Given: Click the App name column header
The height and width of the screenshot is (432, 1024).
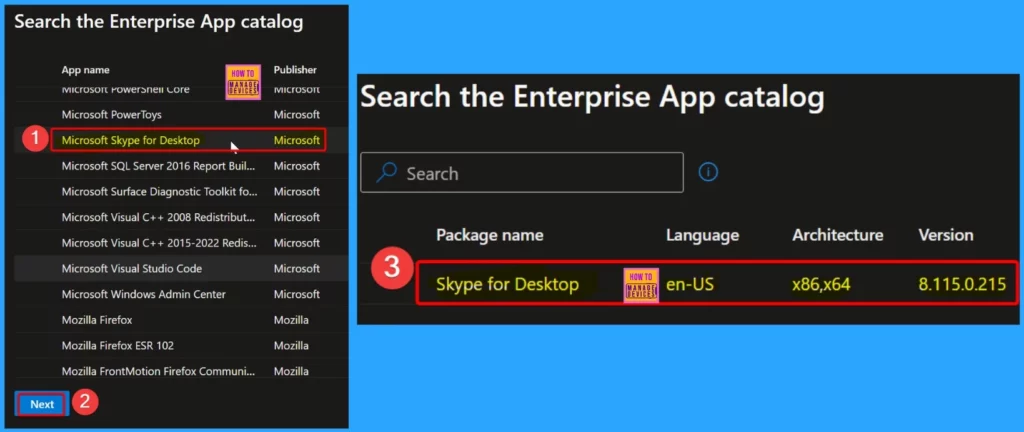Looking at the screenshot, I should (x=86, y=70).
